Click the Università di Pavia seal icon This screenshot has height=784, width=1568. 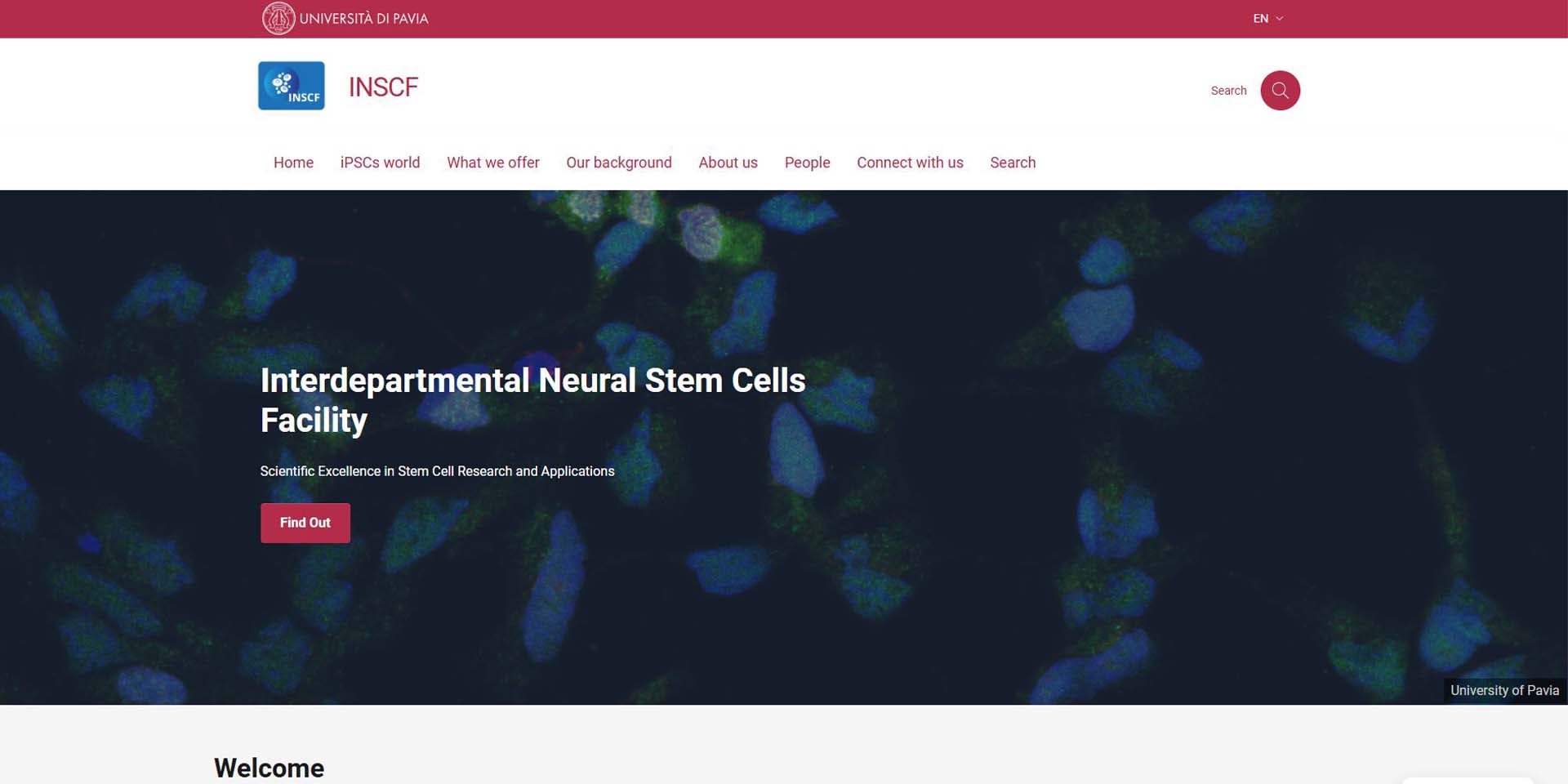click(278, 18)
